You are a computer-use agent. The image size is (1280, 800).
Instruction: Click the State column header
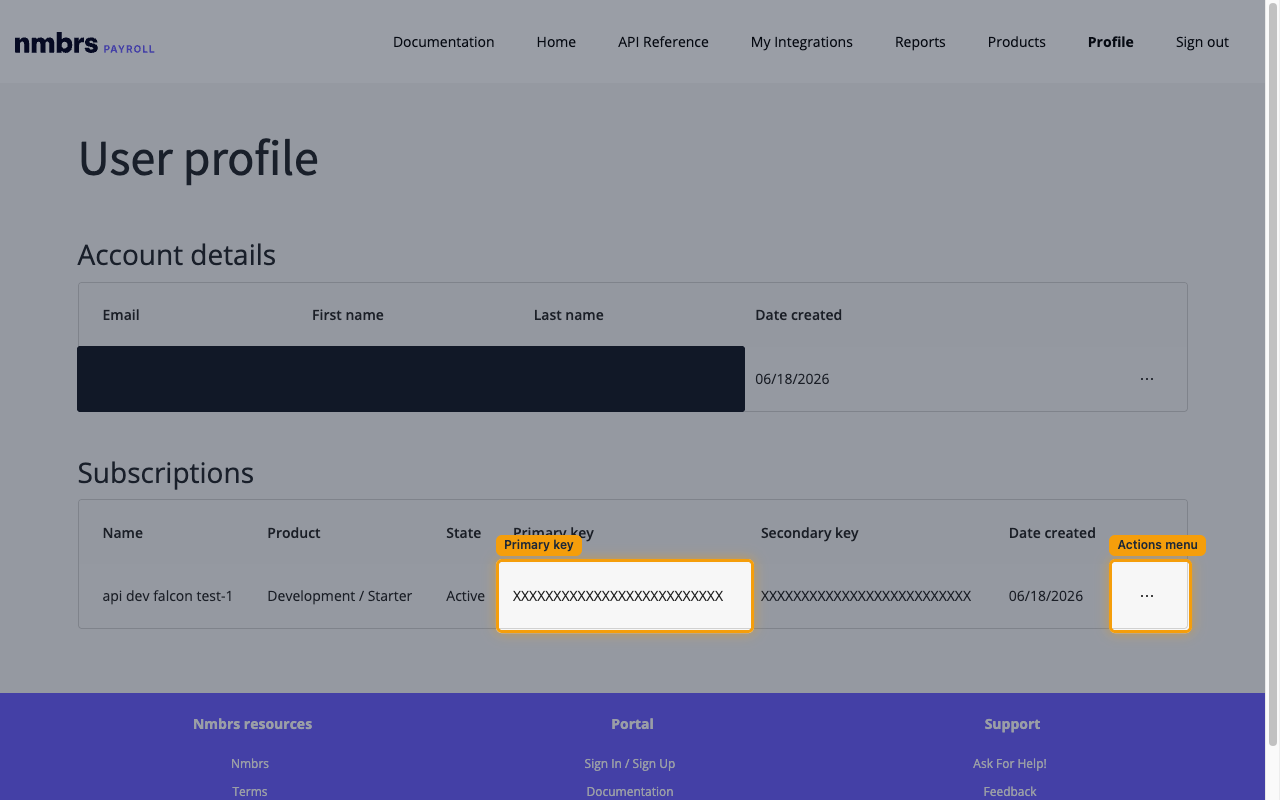[x=464, y=533]
